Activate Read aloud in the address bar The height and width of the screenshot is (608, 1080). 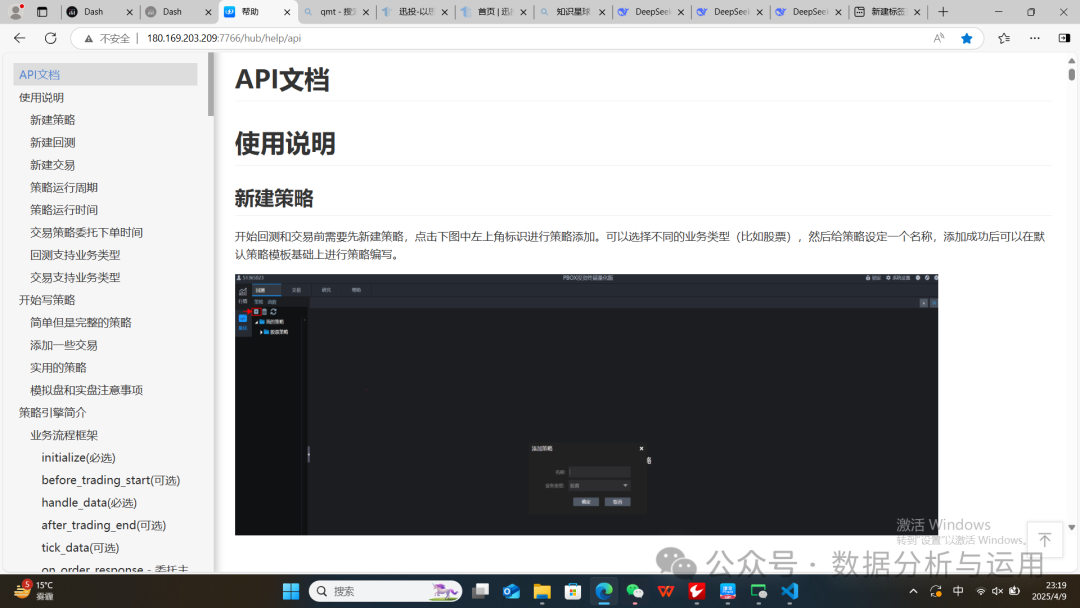pyautogui.click(x=938, y=37)
